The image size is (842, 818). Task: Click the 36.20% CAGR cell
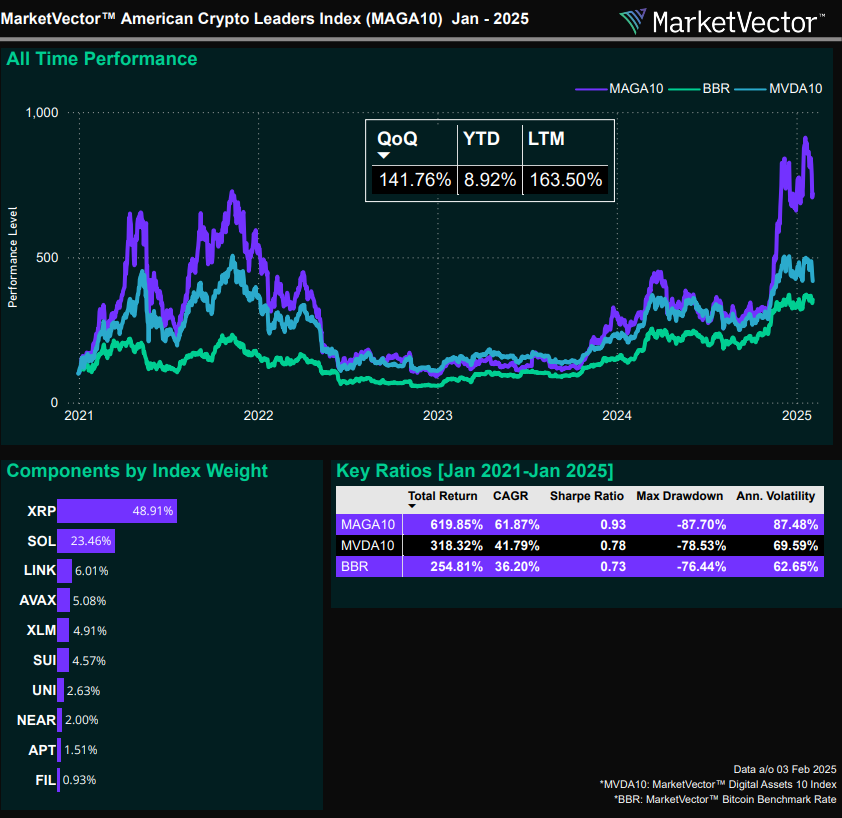click(517, 567)
